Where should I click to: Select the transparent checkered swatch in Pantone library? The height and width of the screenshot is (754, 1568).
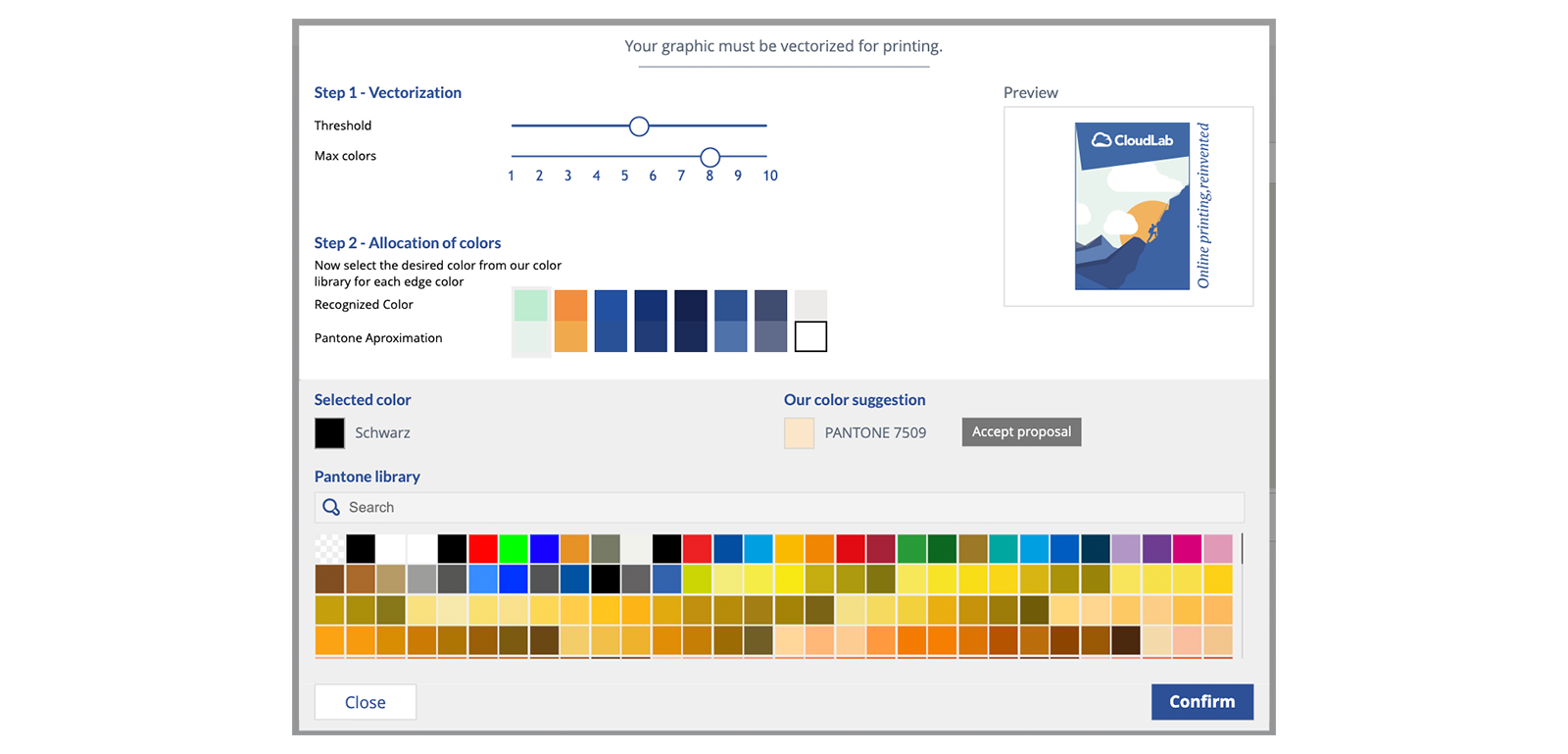point(329,548)
